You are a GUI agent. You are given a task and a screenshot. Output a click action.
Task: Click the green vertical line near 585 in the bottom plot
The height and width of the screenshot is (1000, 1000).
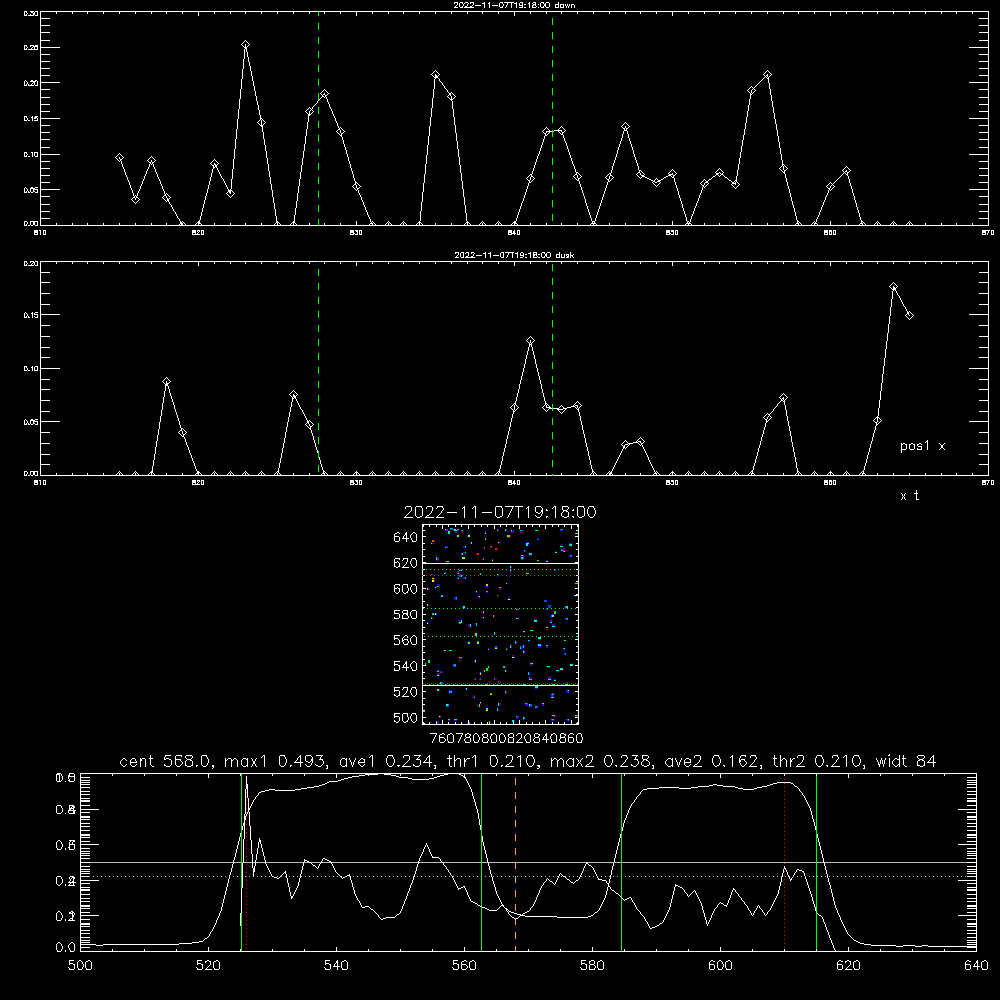pos(621,861)
